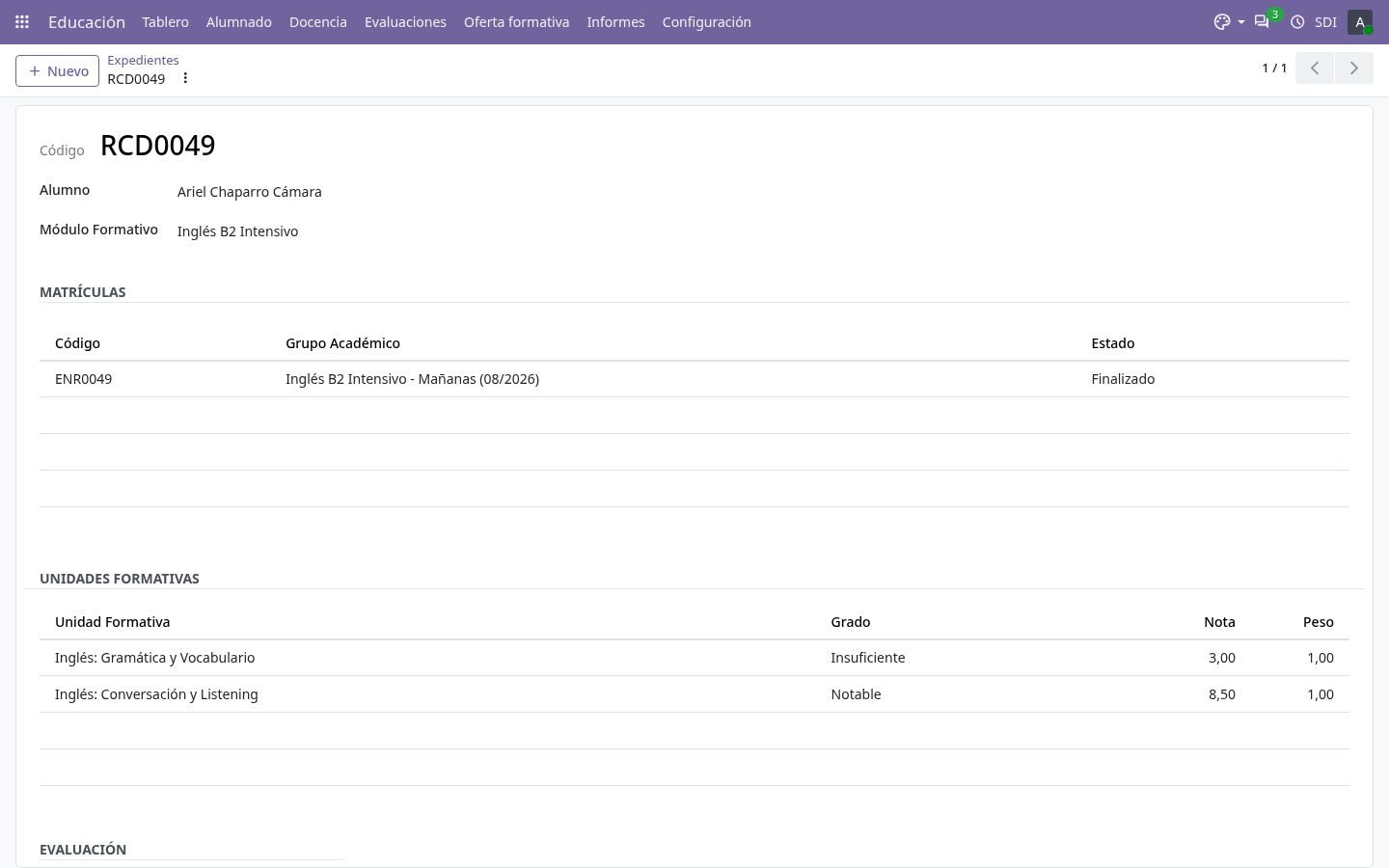The image size is (1389, 868).
Task: Open the user avatar menu
Action: point(1360,21)
